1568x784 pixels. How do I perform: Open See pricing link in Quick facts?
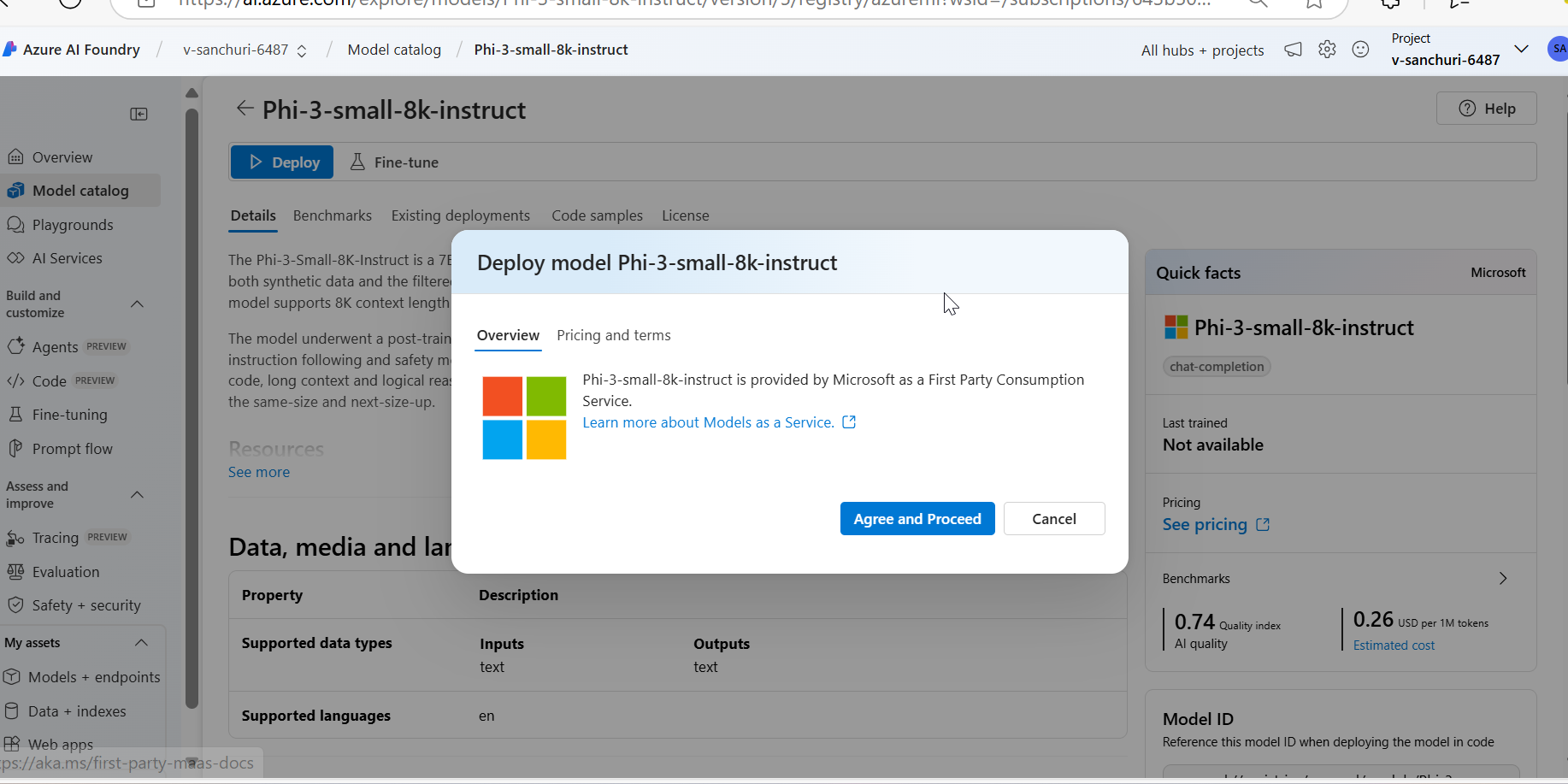1216,524
